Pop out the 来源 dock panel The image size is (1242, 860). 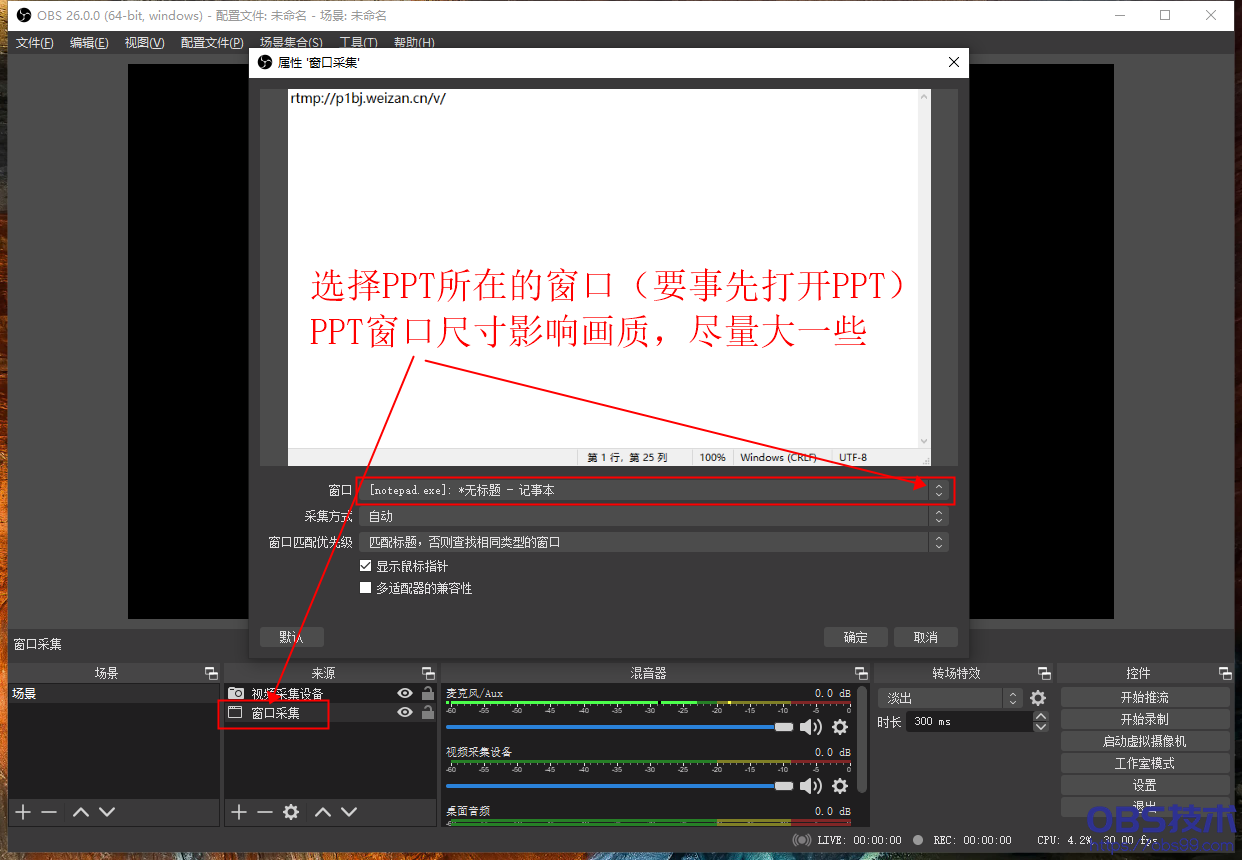[428, 673]
